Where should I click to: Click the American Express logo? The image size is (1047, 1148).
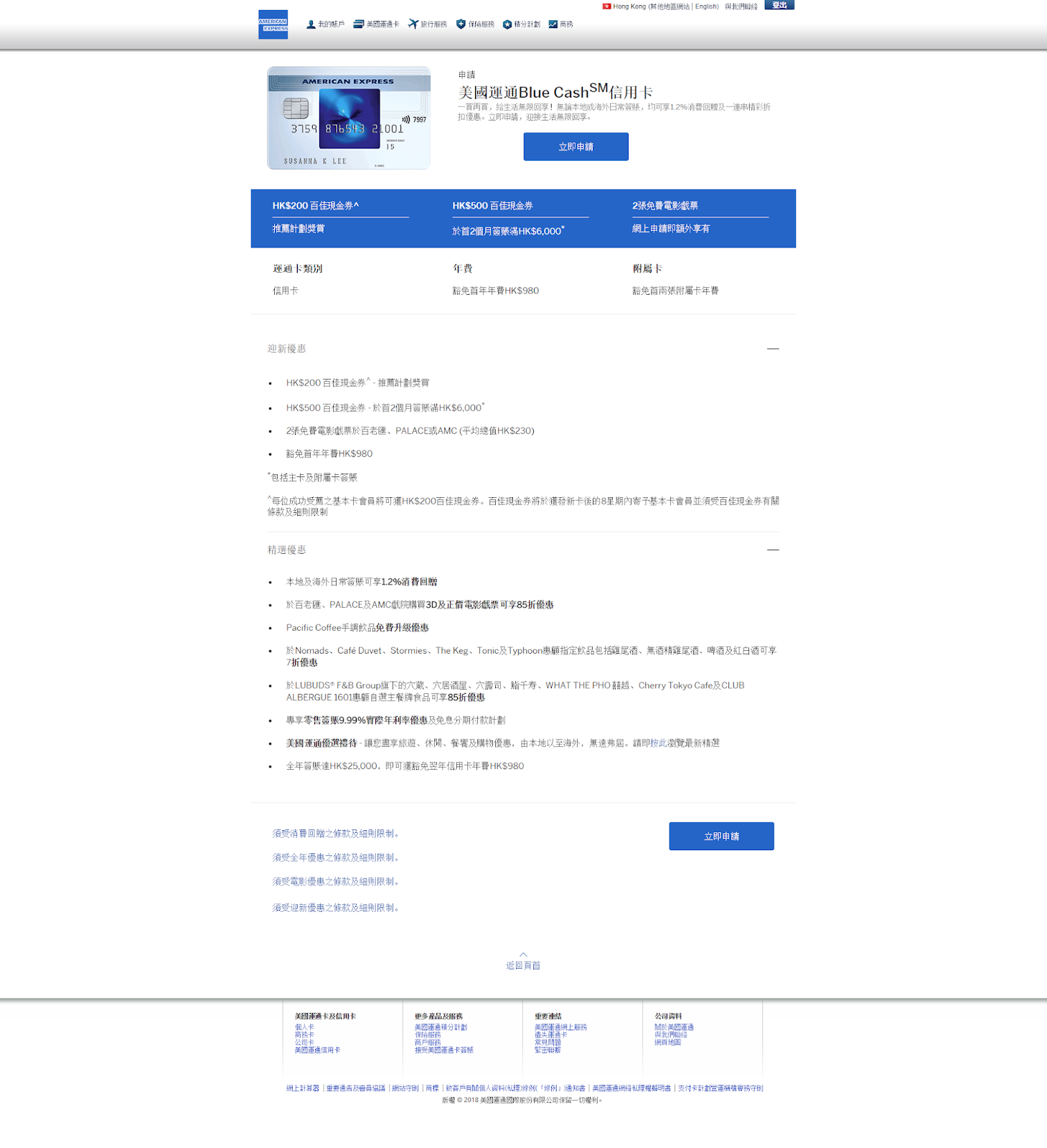[x=273, y=24]
